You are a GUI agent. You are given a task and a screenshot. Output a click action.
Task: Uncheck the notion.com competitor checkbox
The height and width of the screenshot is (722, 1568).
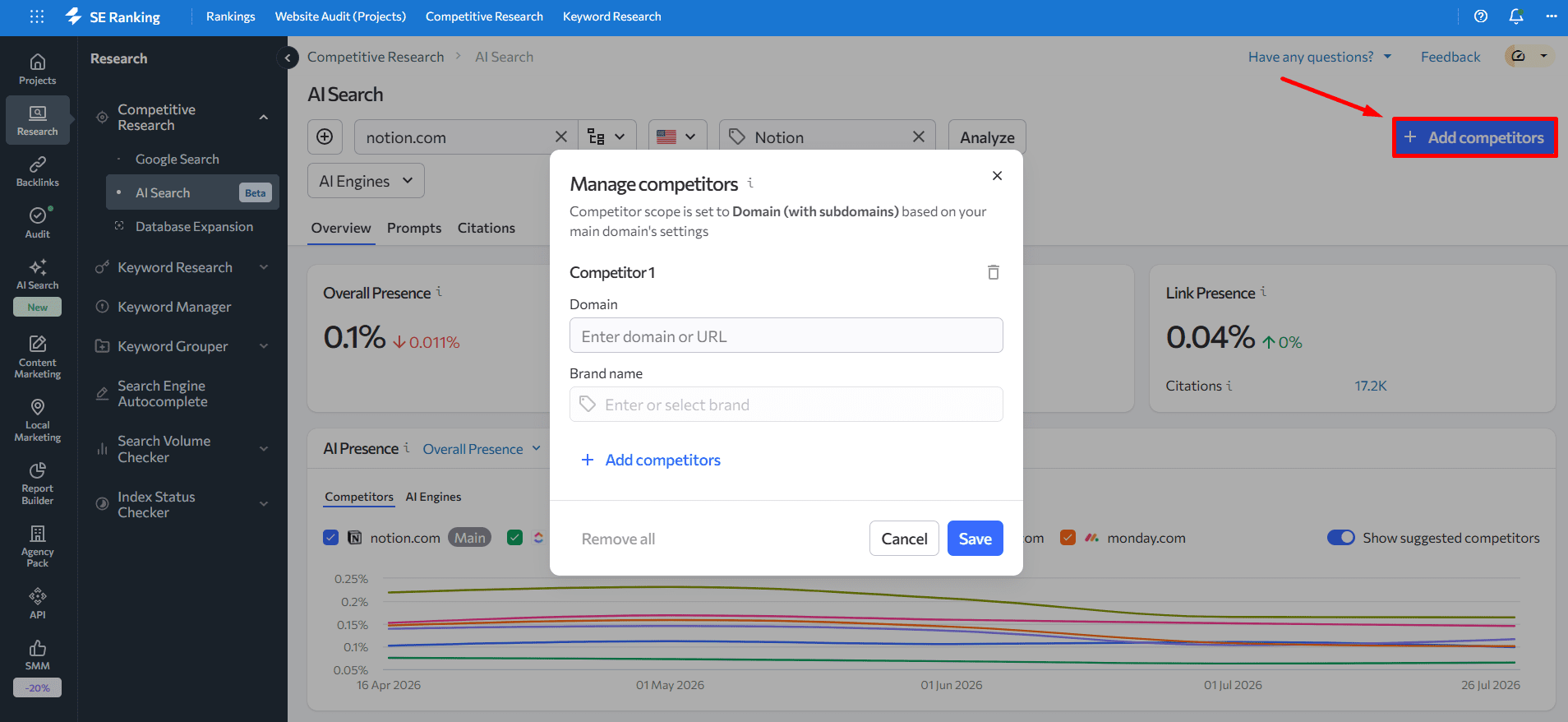pos(331,538)
